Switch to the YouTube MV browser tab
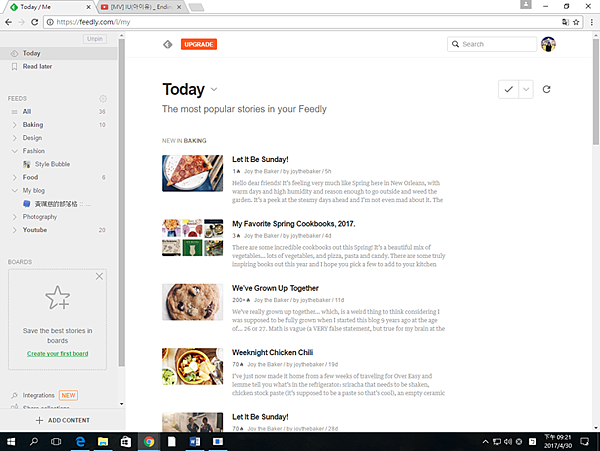The height and width of the screenshot is (451, 600). [140, 7]
